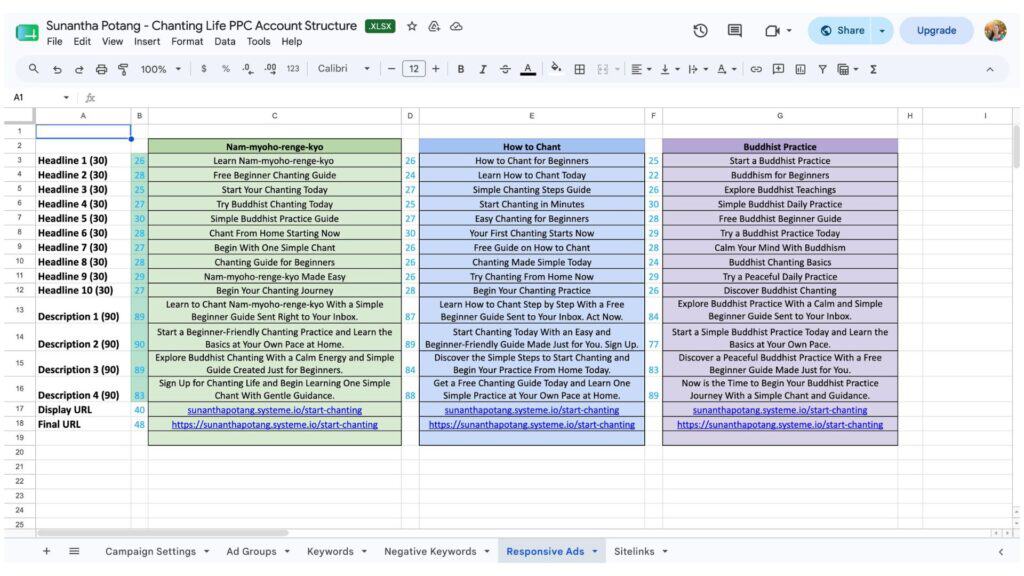1024x576 pixels.
Task: Insert a link
Action: pos(756,69)
